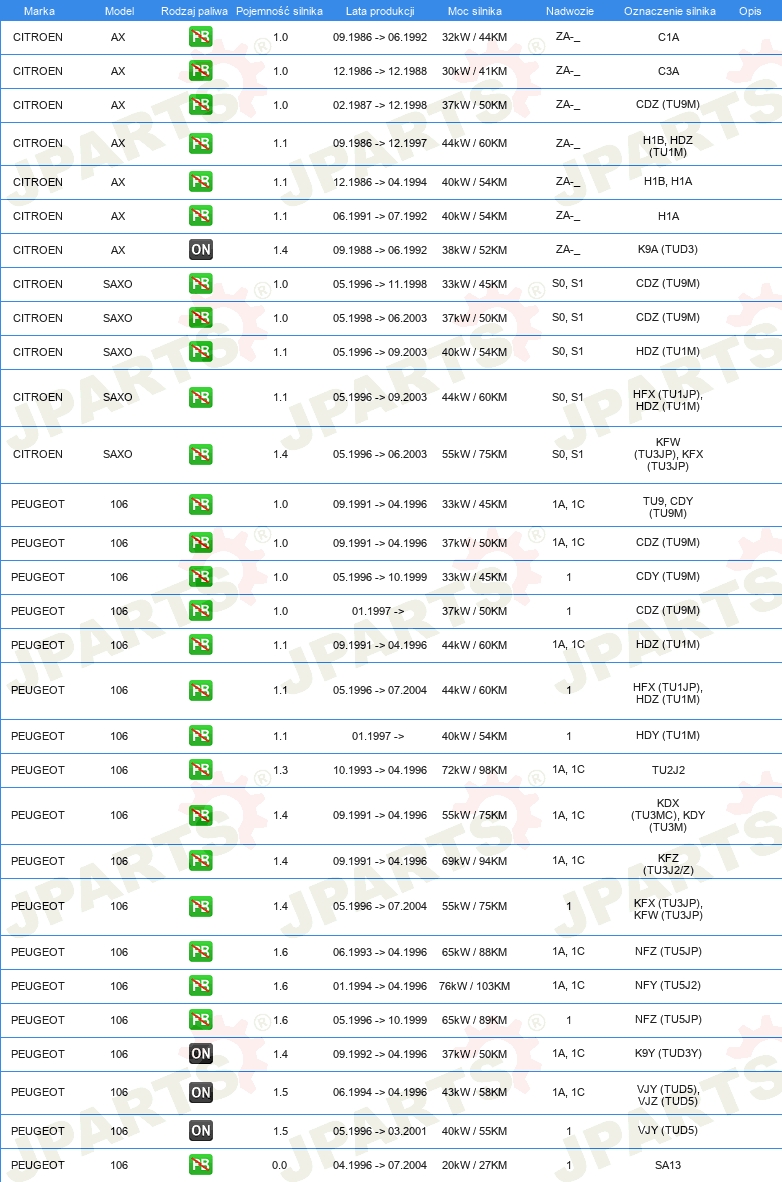Screen dimensions: 782x1182
Task: Click the Nadwozie column header
Action: tap(569, 11)
